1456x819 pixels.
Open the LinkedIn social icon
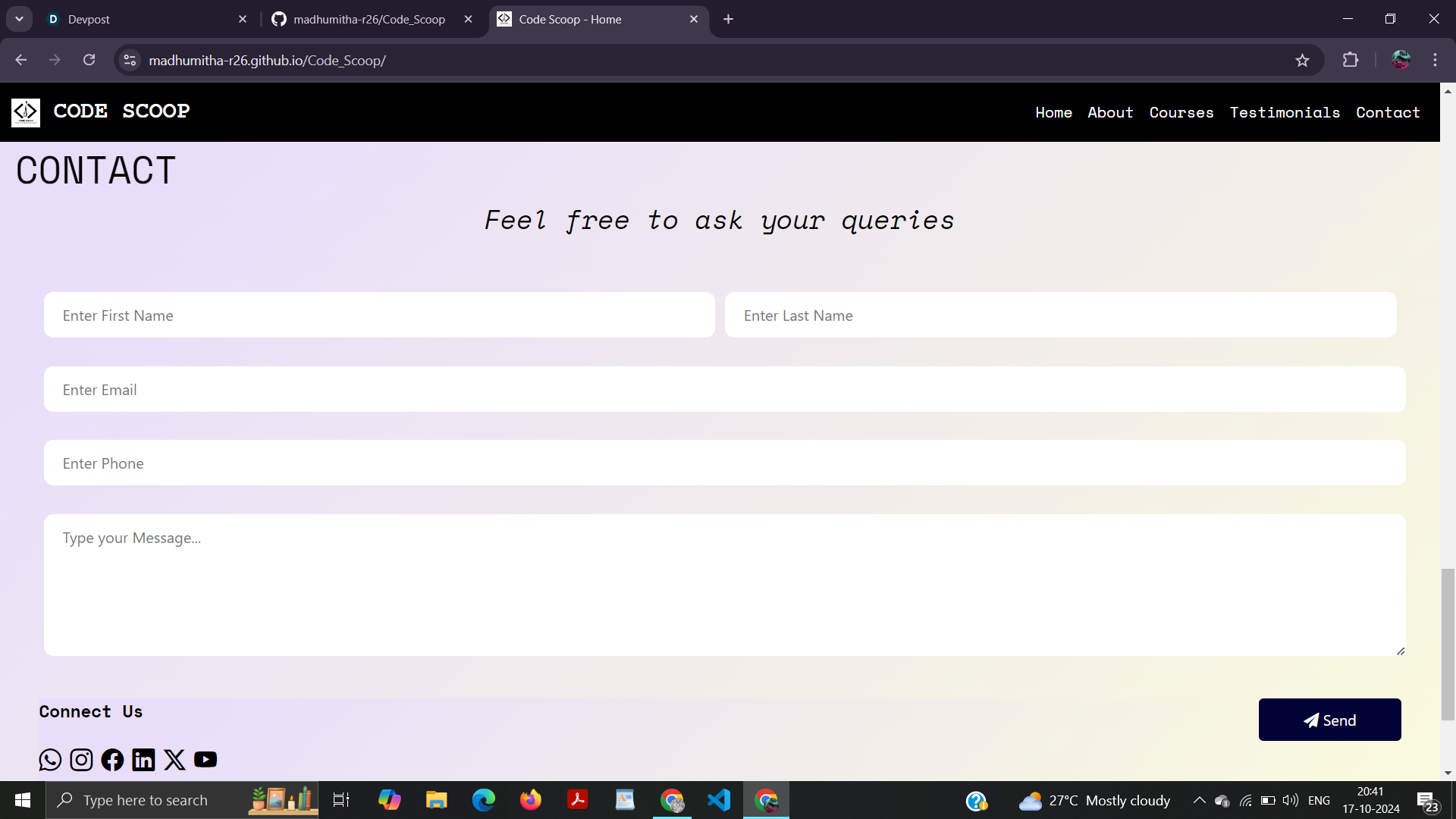(143, 760)
